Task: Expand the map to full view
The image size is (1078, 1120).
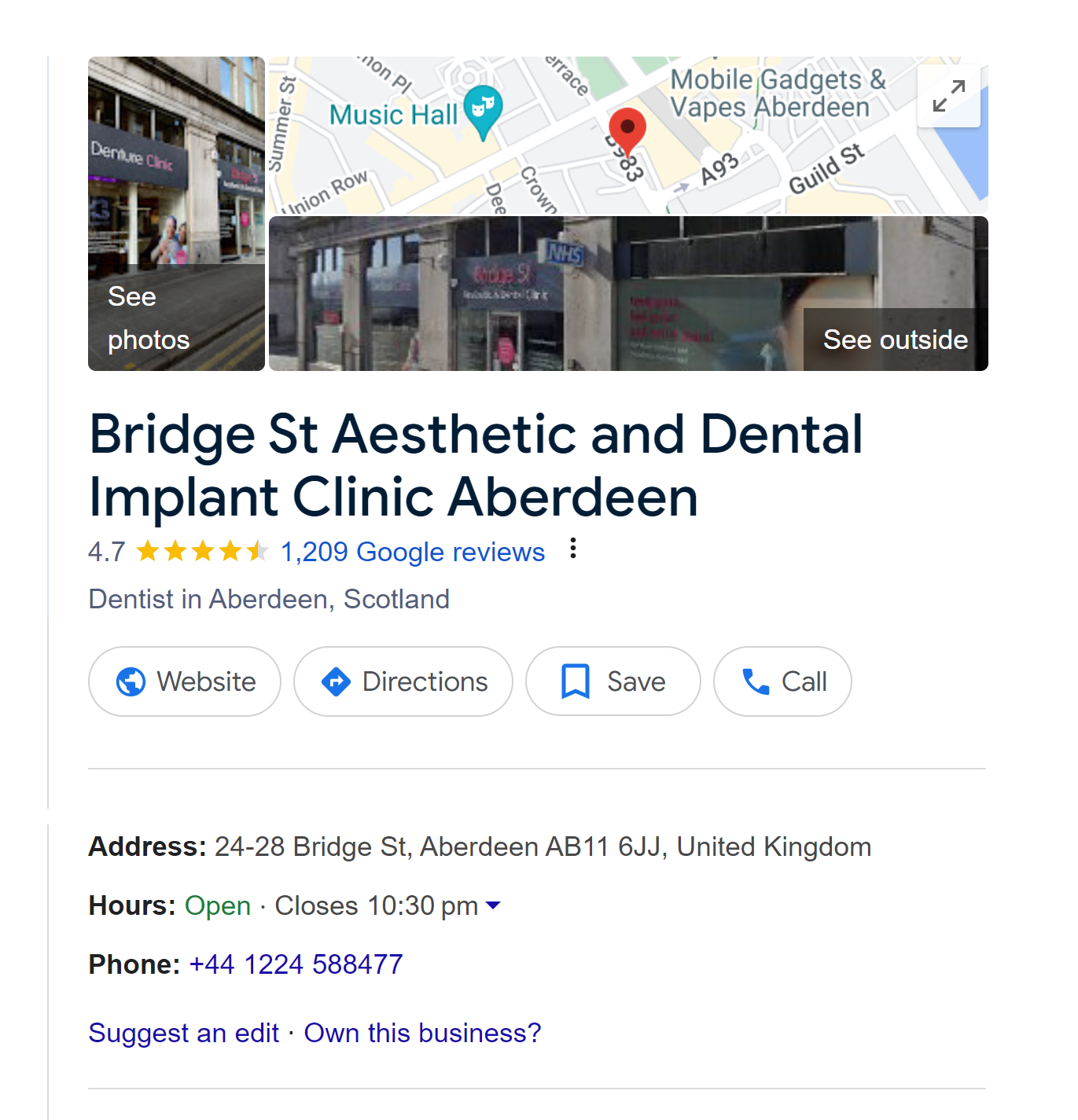Action: (948, 96)
